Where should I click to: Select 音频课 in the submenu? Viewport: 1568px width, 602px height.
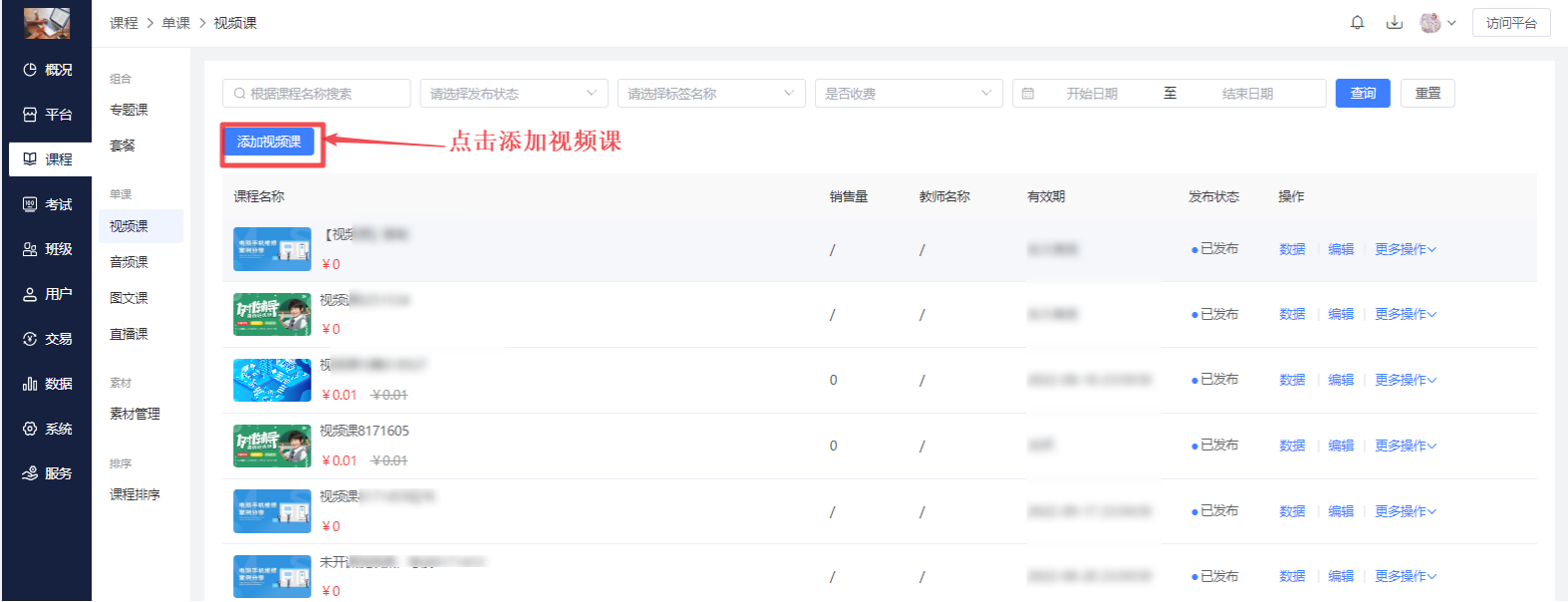pyautogui.click(x=129, y=262)
